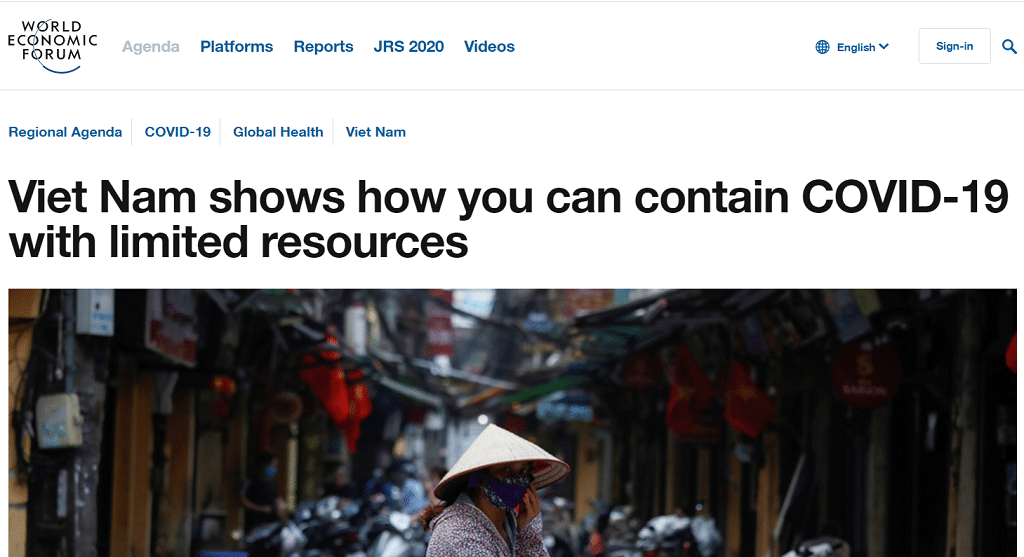The width and height of the screenshot is (1024, 557).
Task: Click the round red sign in photo
Action: click(867, 375)
